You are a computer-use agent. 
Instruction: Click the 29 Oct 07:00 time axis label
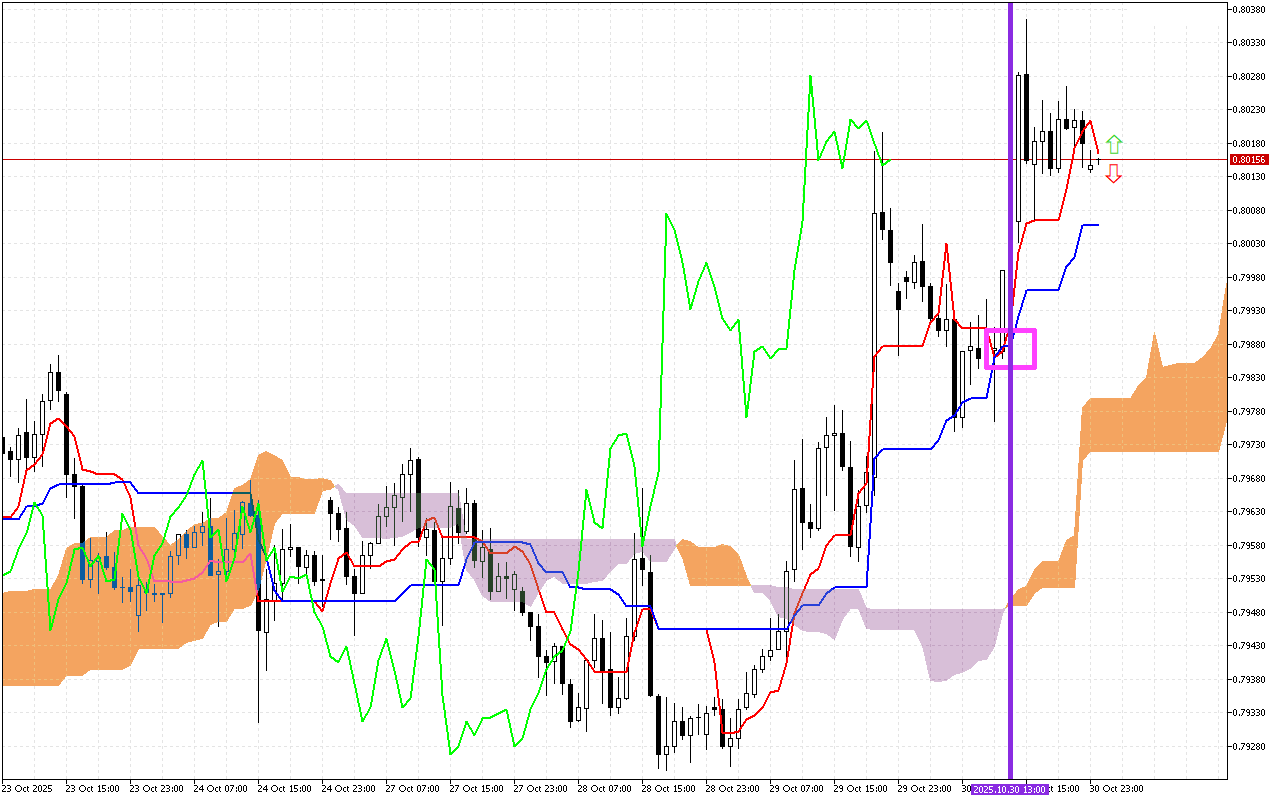point(797,789)
